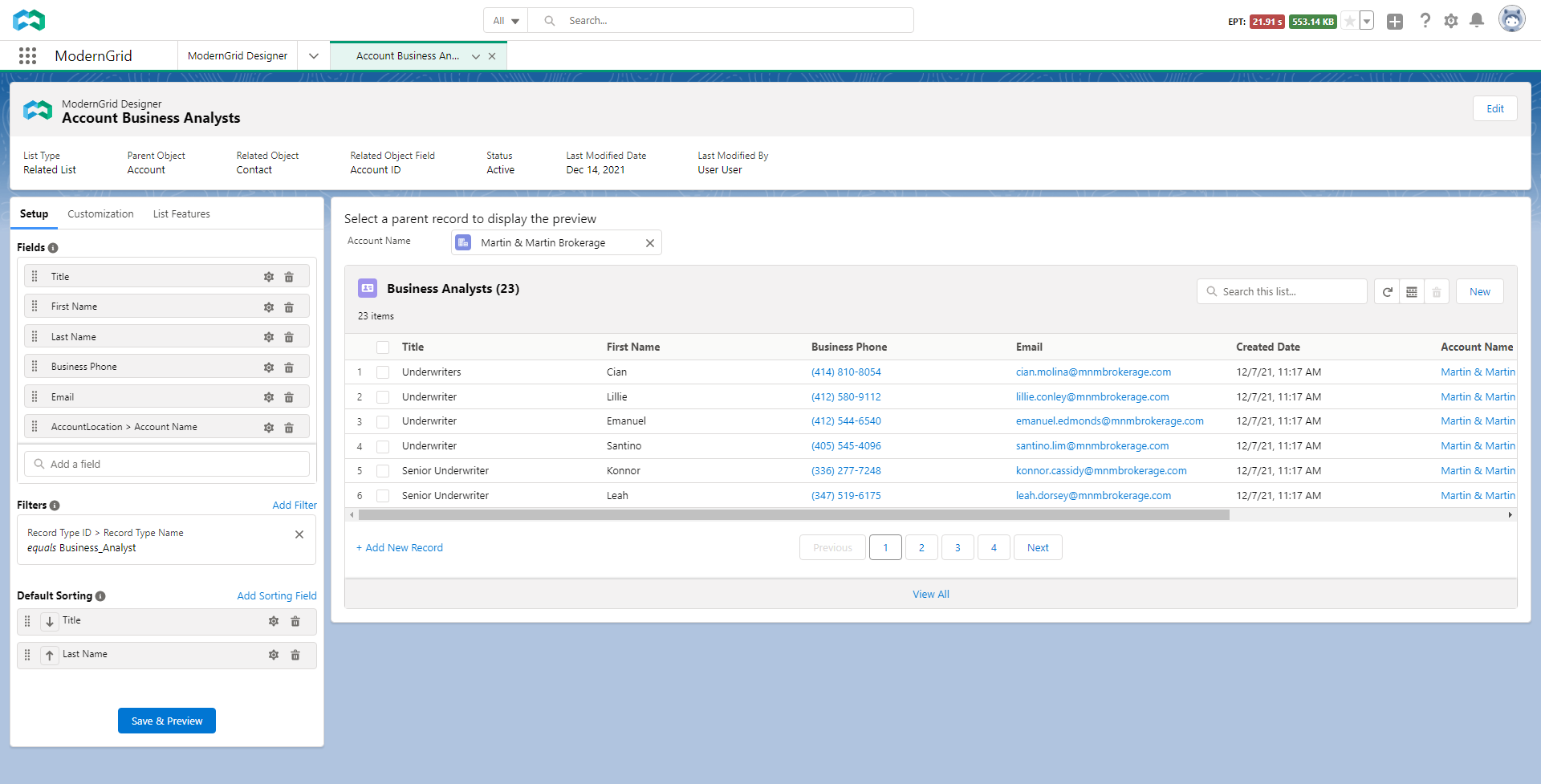Image resolution: width=1541 pixels, height=784 pixels.
Task: Open the All search scope dropdown
Action: click(x=506, y=21)
